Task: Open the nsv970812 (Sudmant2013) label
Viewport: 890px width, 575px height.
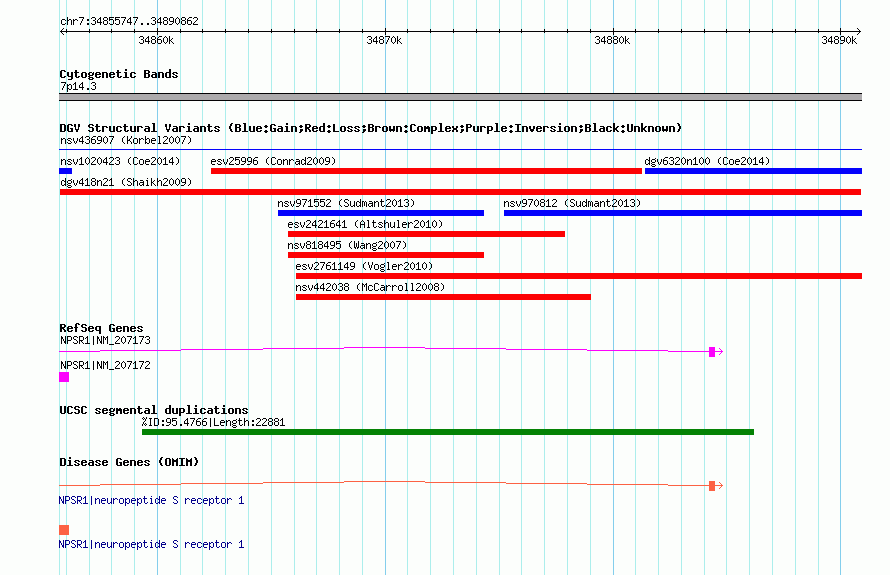Action: click(572, 203)
